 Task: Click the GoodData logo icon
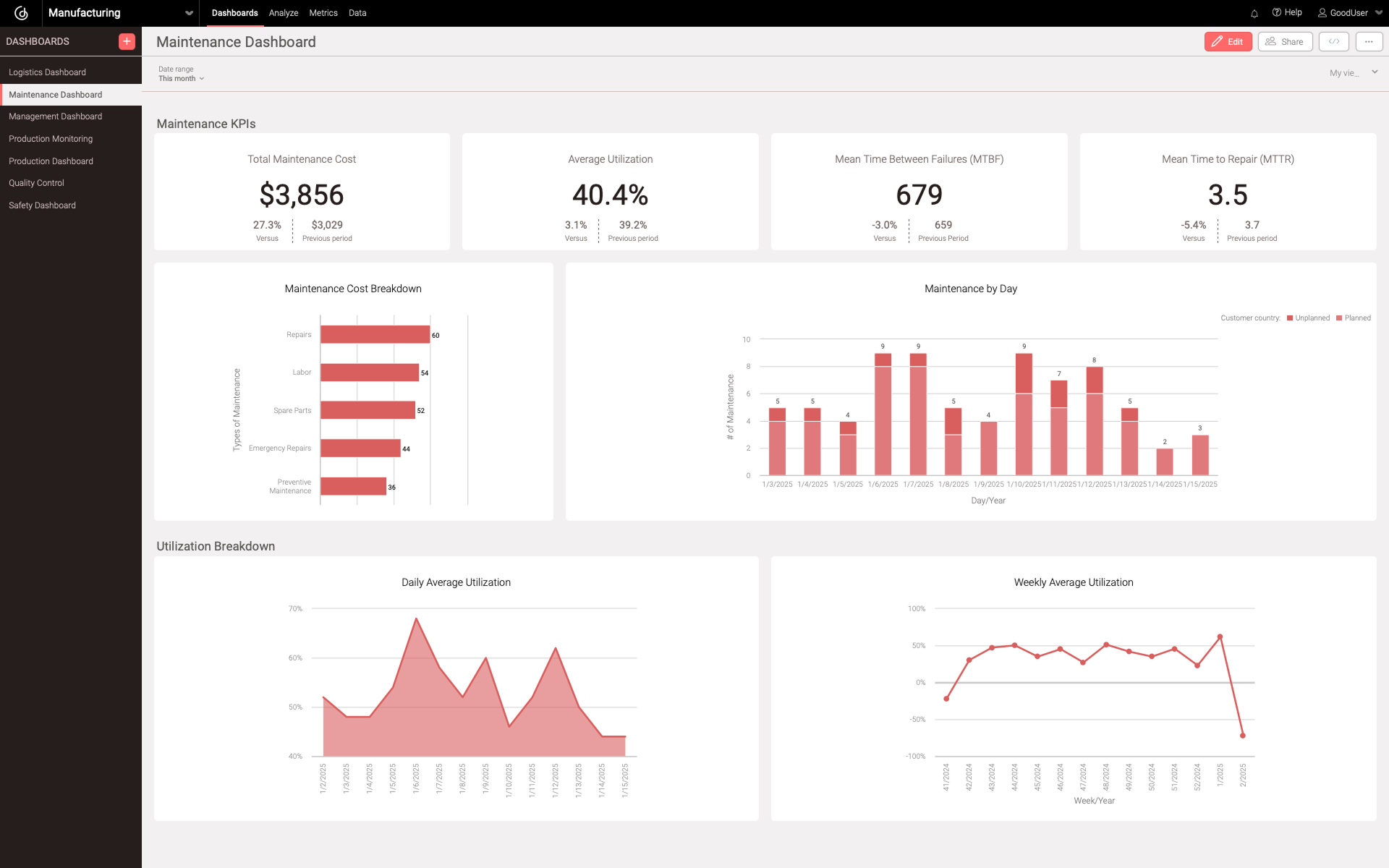coord(19,12)
